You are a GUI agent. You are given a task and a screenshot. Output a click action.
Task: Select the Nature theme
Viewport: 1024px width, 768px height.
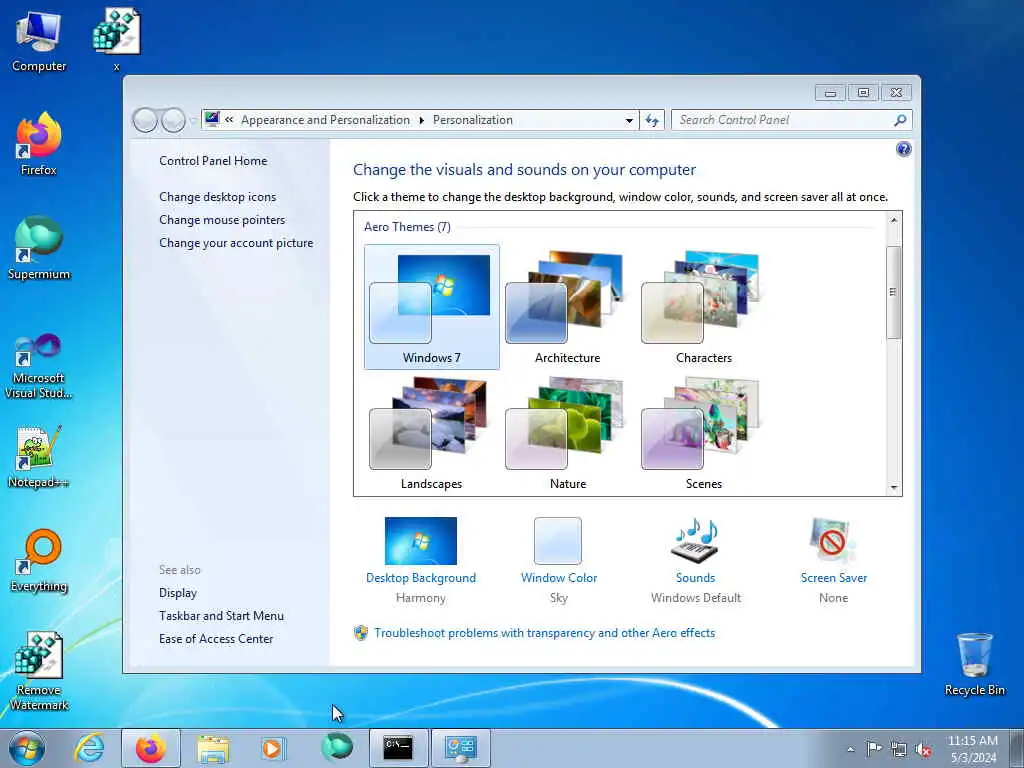coord(568,433)
